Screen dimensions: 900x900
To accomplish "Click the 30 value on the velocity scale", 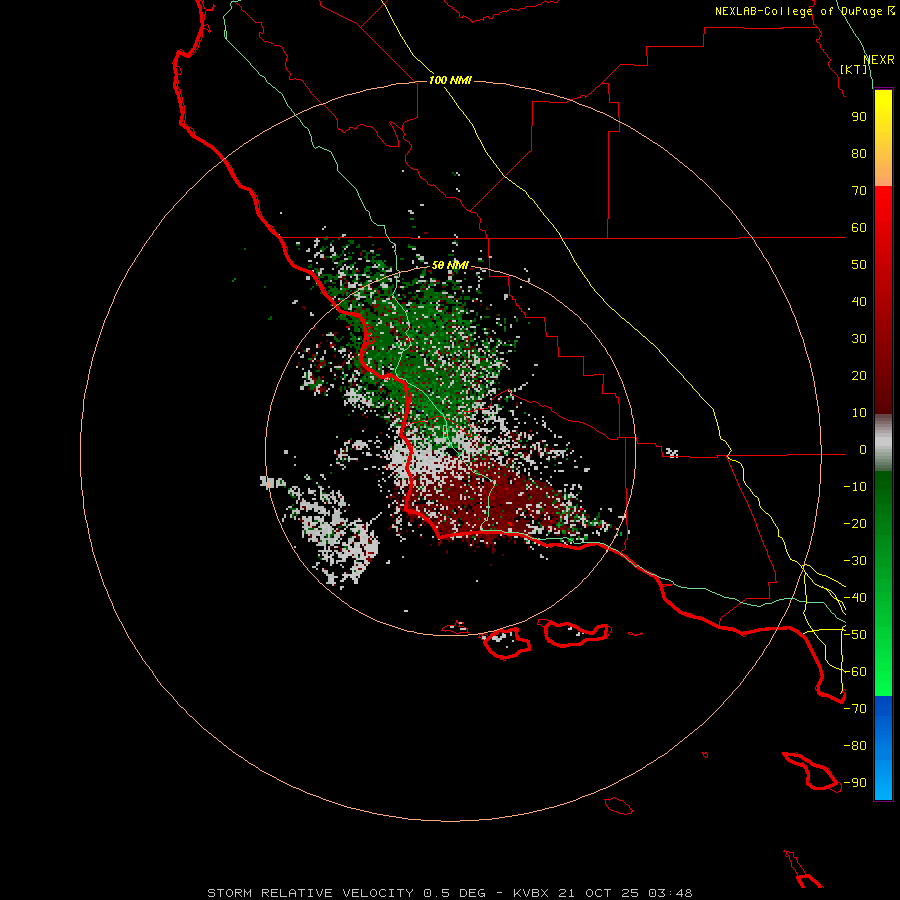I will [859, 339].
